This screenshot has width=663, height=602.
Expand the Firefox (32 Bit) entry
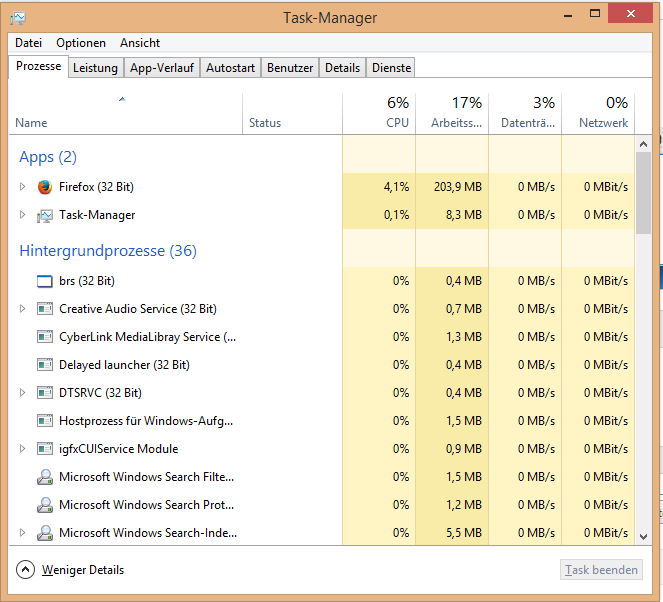pos(22,186)
